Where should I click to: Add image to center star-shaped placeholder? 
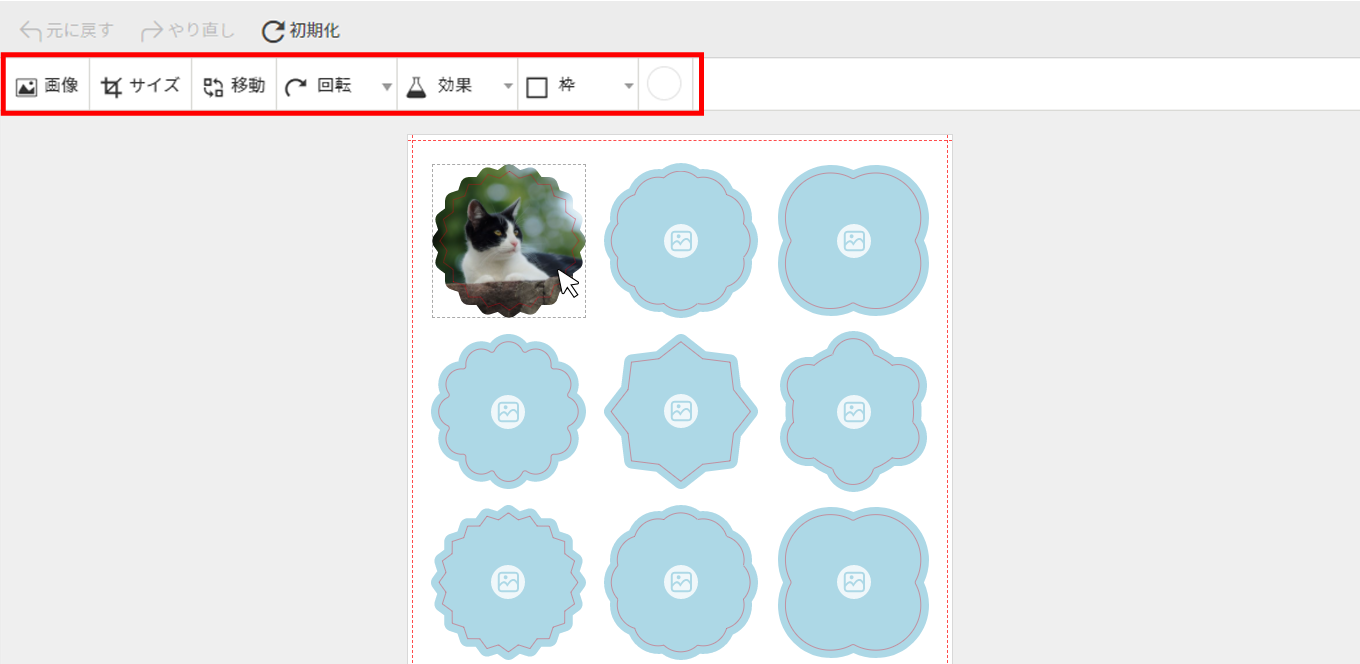tap(681, 411)
